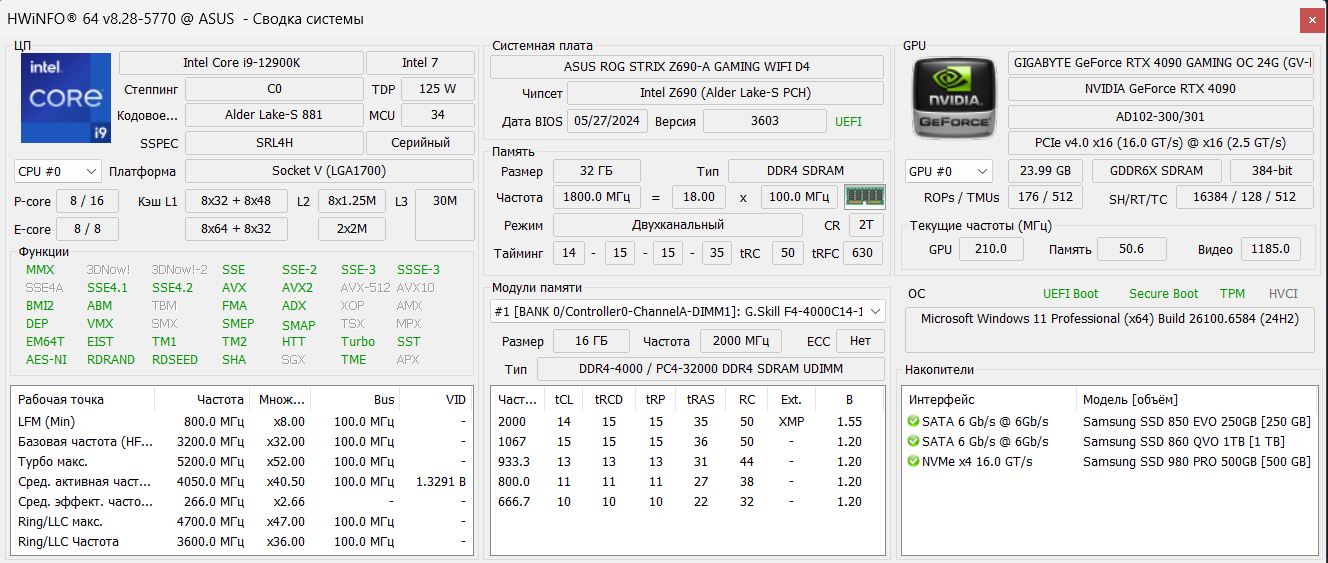Image resolution: width=1328 pixels, height=563 pixels.
Task: Click the AD102-300/301 GPU chip field
Action: click(x=1161, y=116)
